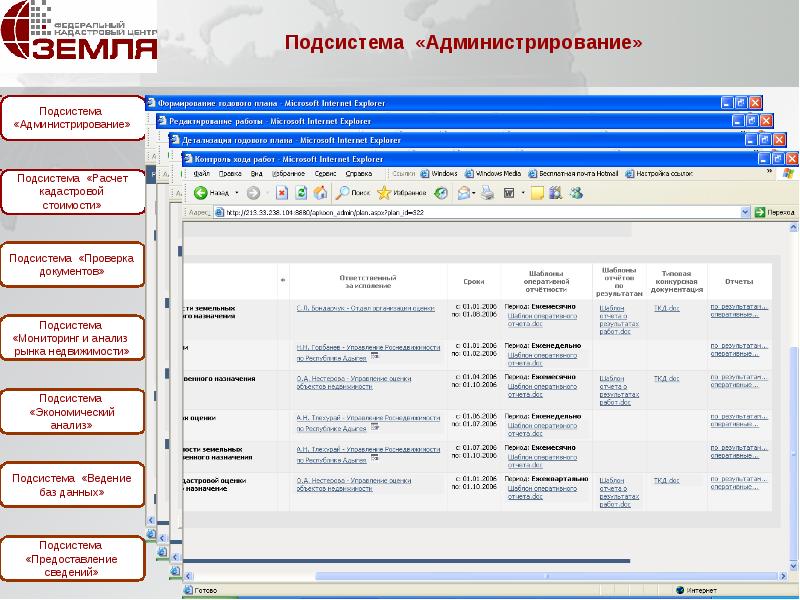Click the Edit in Word toolbar icon
The height and width of the screenshot is (600, 800).
[x=508, y=193]
